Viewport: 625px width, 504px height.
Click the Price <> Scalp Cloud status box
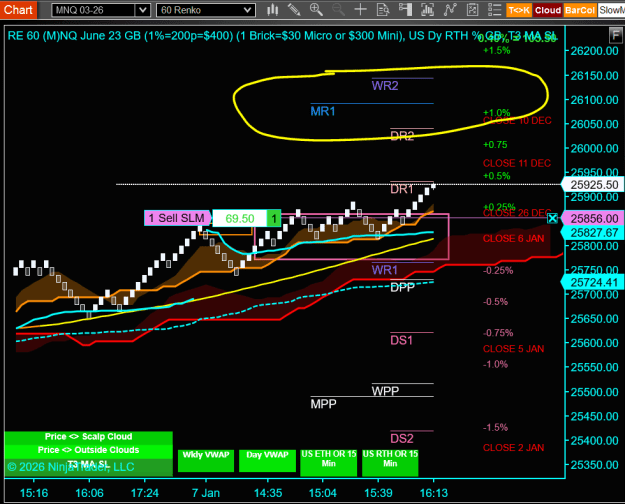pyautogui.click(x=88, y=437)
